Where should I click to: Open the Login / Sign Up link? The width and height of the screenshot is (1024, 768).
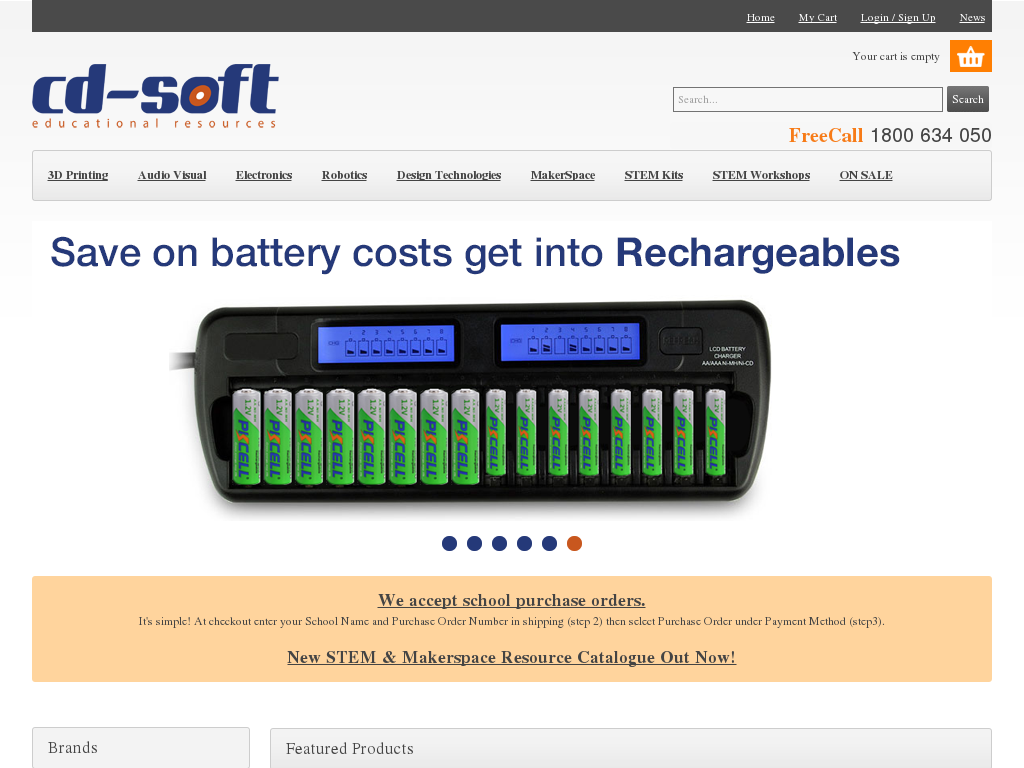pyautogui.click(x=898, y=18)
